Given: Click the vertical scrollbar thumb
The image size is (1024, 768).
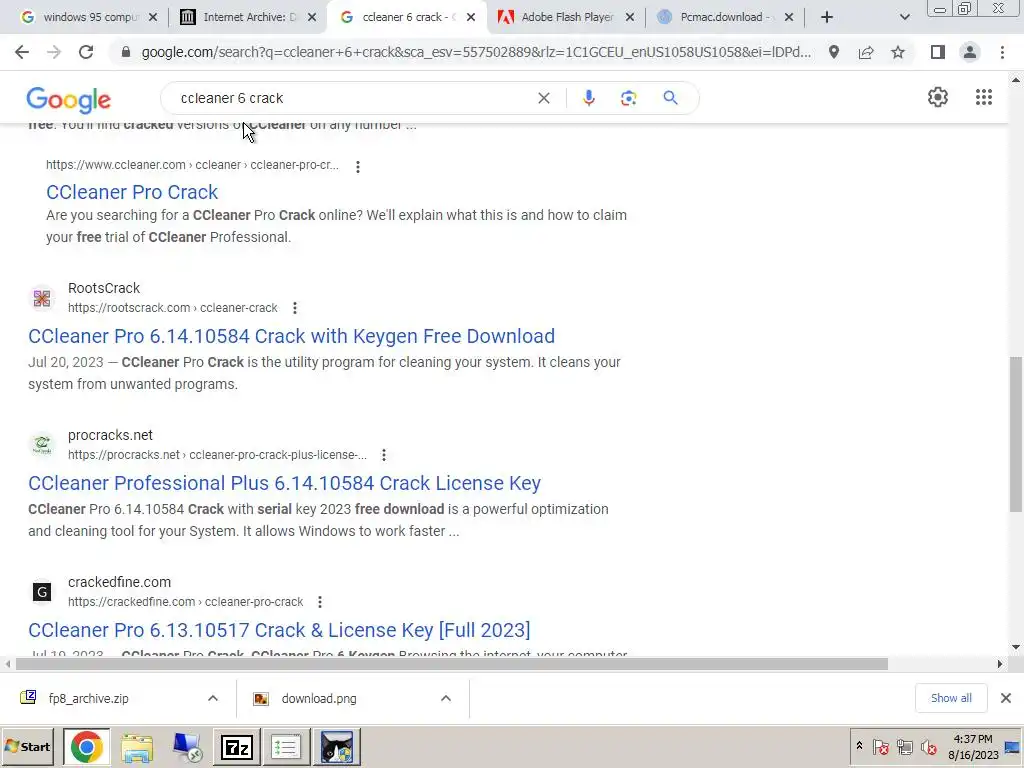Looking at the screenshot, I should tap(1016, 434).
